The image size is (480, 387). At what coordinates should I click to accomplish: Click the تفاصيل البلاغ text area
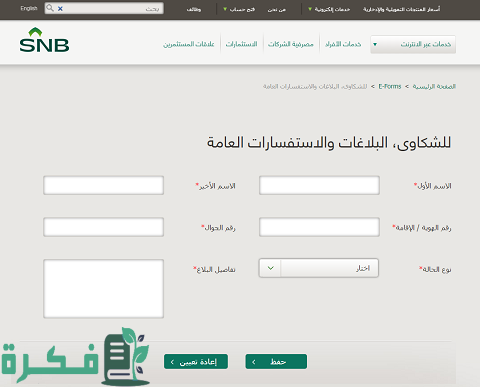tap(103, 289)
